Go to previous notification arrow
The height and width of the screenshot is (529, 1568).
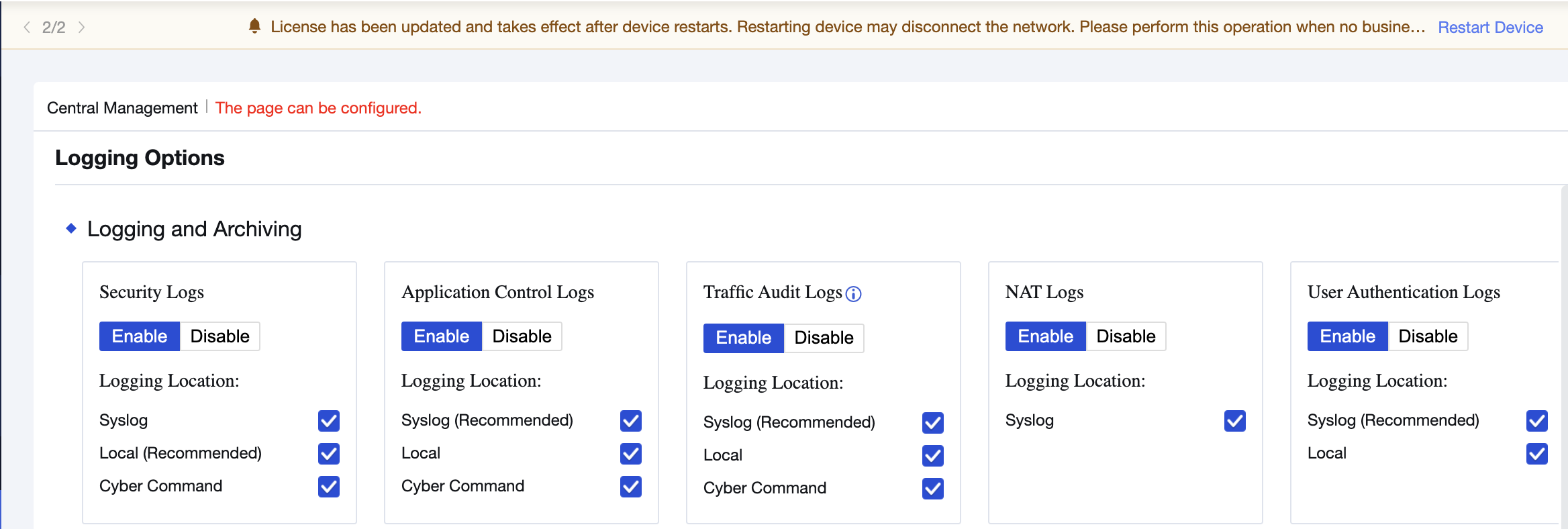(27, 27)
